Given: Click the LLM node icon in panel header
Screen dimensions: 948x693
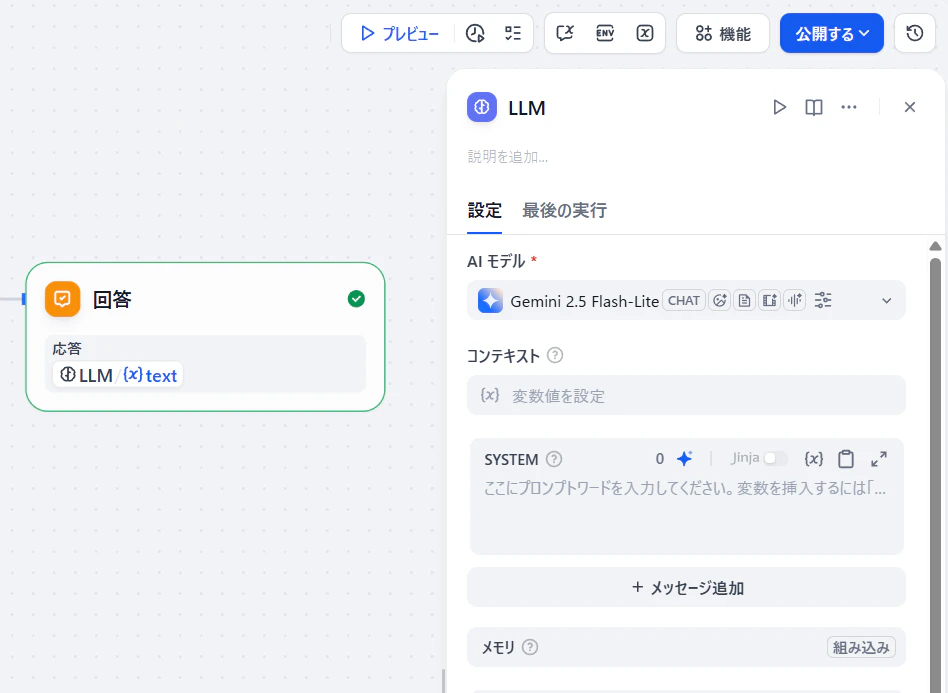Looking at the screenshot, I should click(x=482, y=107).
